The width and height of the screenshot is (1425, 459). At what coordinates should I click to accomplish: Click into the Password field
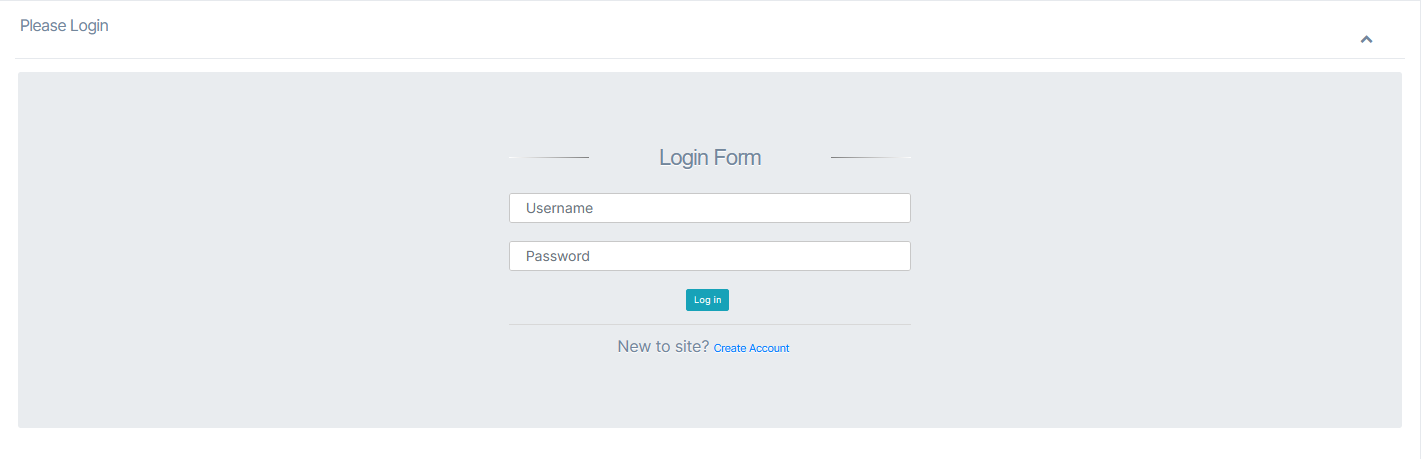point(709,256)
